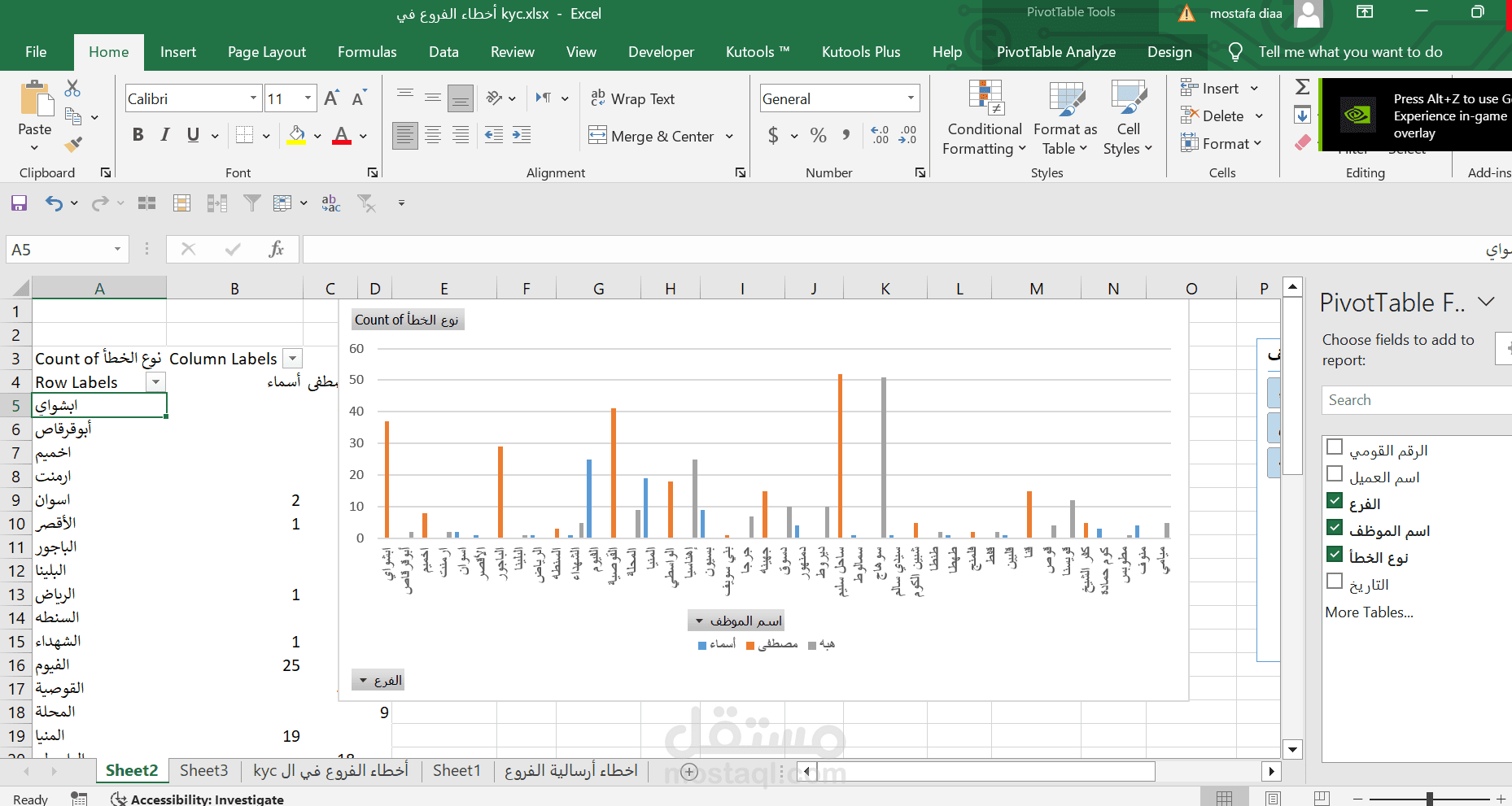Save workbook via quick access toolbar
This screenshot has height=806, width=1512.
pos(19,203)
